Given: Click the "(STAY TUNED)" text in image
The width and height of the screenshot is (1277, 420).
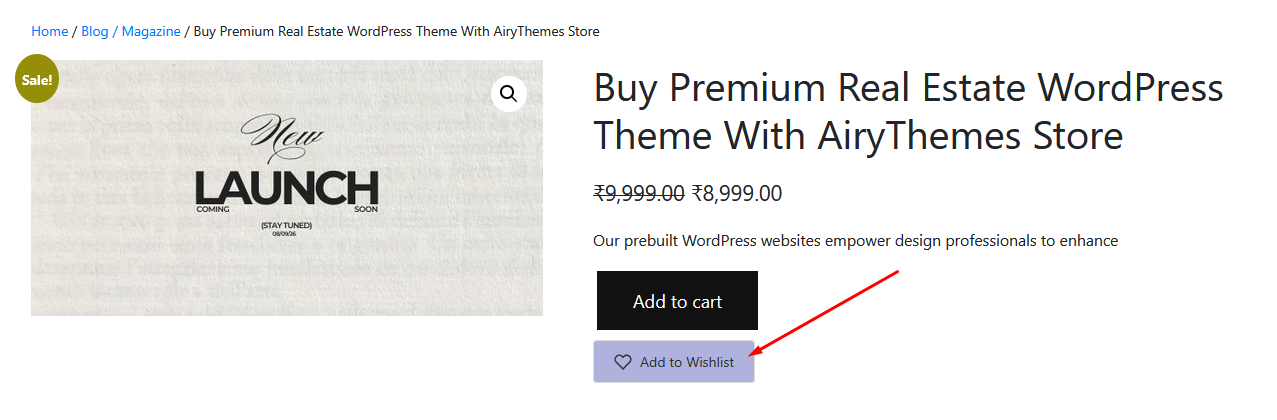Looking at the screenshot, I should 286,225.
